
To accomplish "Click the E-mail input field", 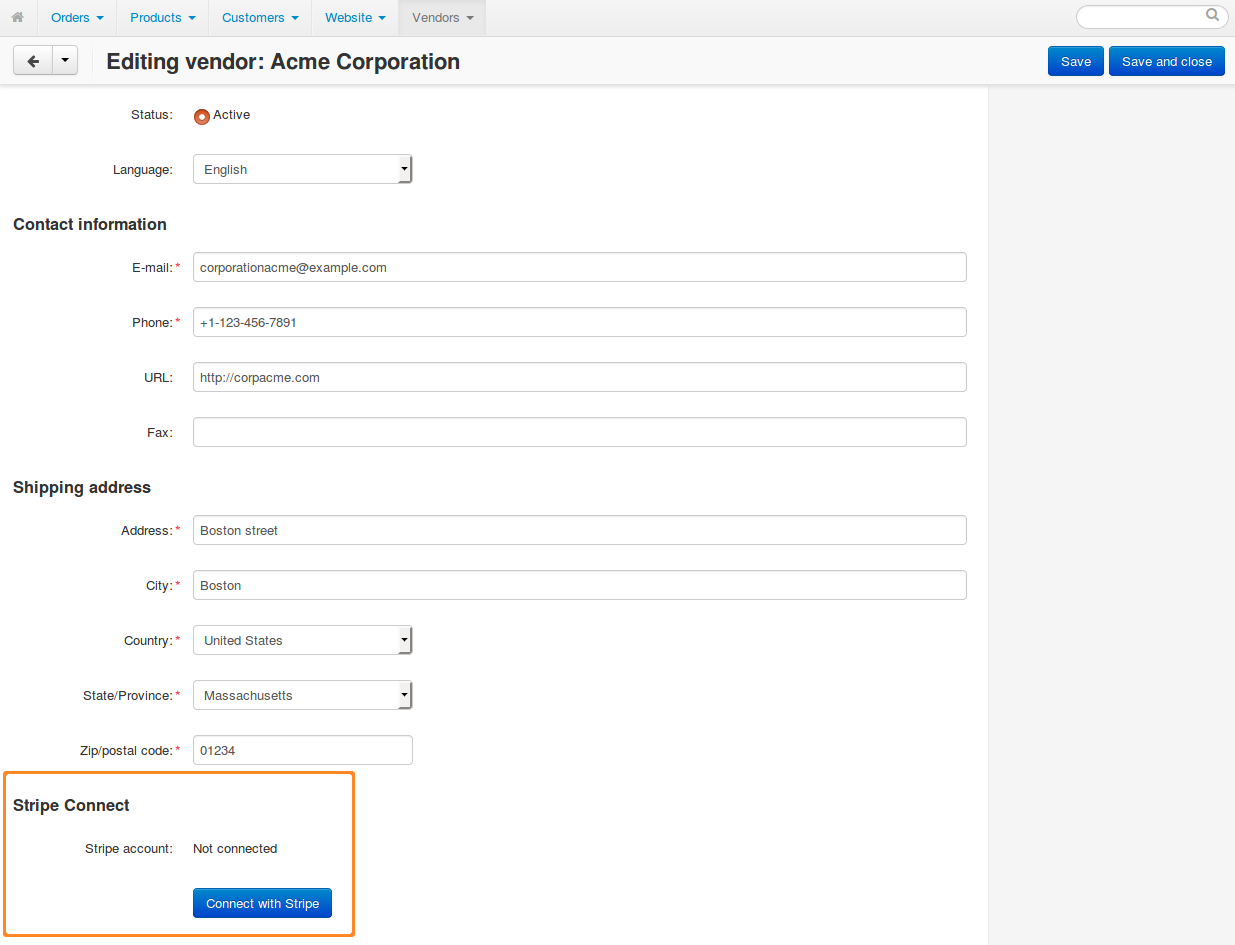I will [580, 267].
